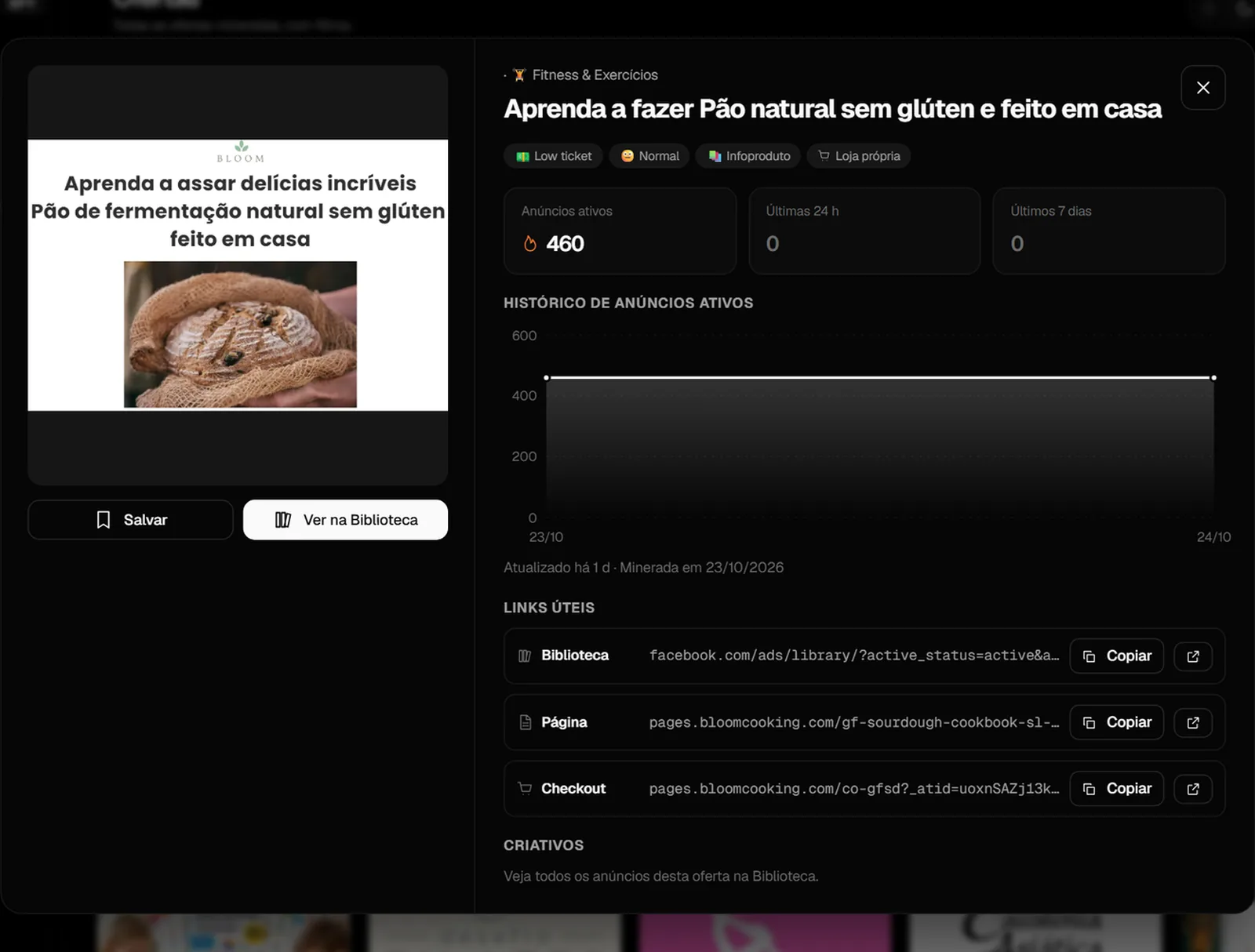The image size is (1255, 952).
Task: Click the bookmark icon in Salvar
Action: click(103, 520)
